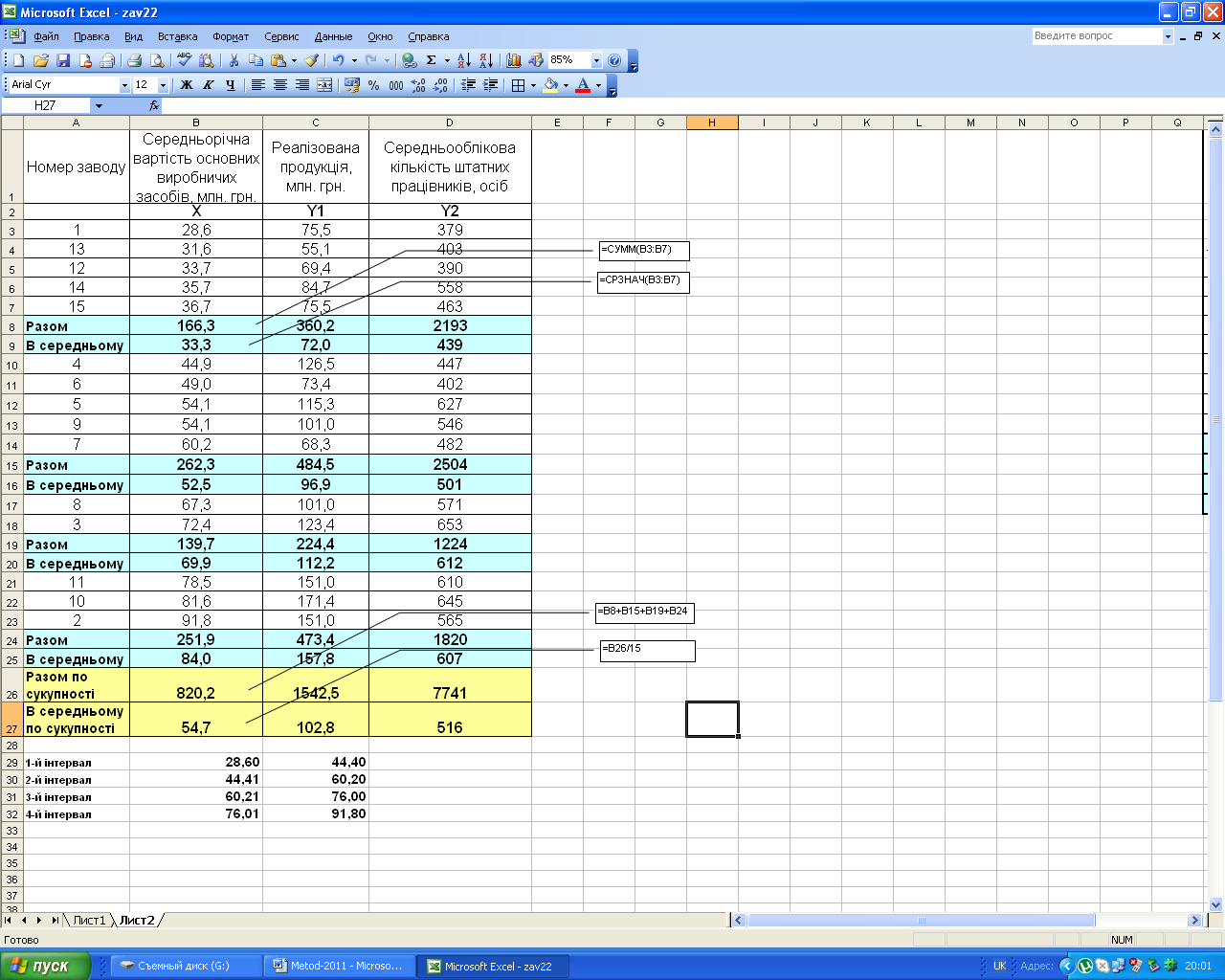
Task: Open the Файл menu
Action: pyautogui.click(x=46, y=36)
